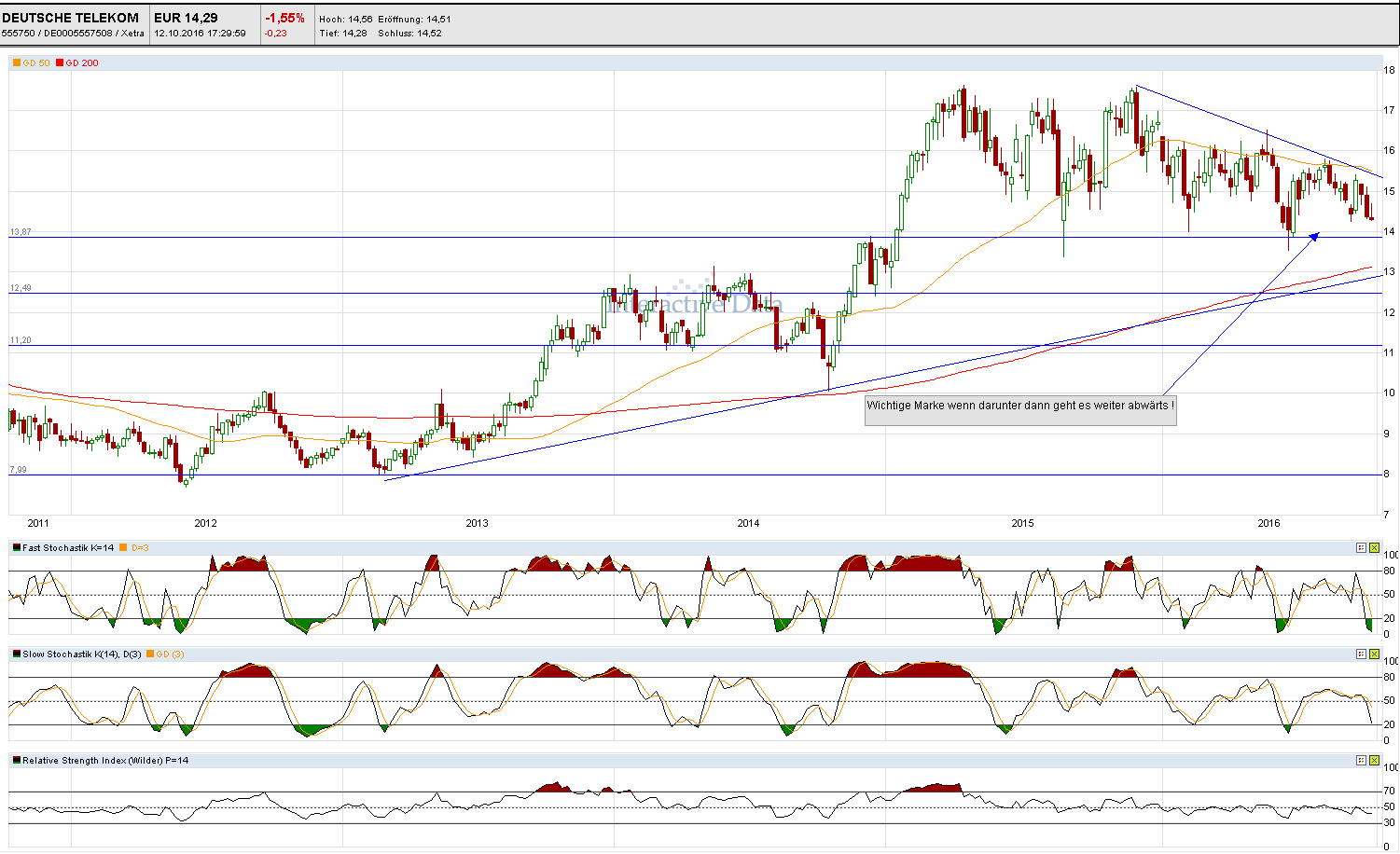Click the '11,20' support level label
Screen dimensions: 1400x854
click(x=21, y=340)
